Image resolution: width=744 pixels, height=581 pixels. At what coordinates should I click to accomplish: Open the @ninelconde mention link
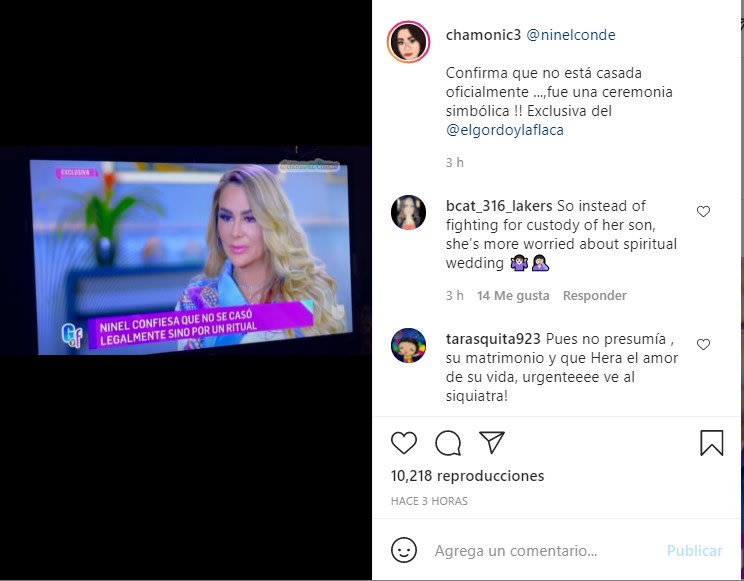pos(571,35)
